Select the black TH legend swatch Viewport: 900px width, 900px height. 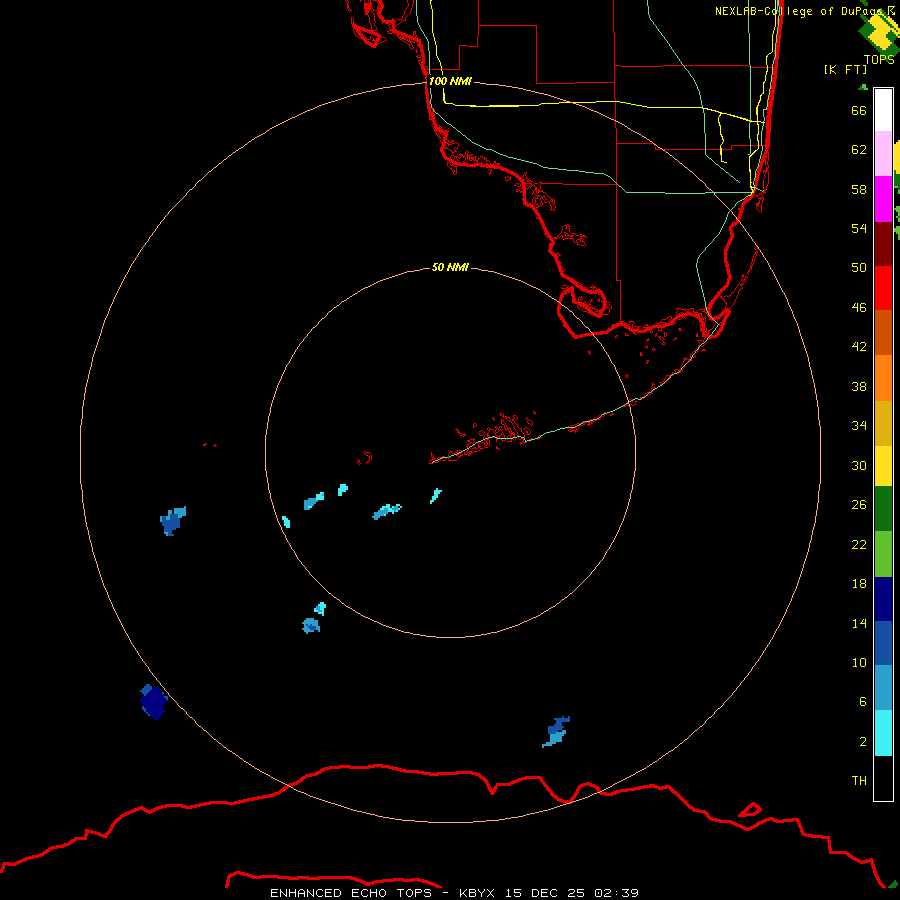[x=883, y=778]
